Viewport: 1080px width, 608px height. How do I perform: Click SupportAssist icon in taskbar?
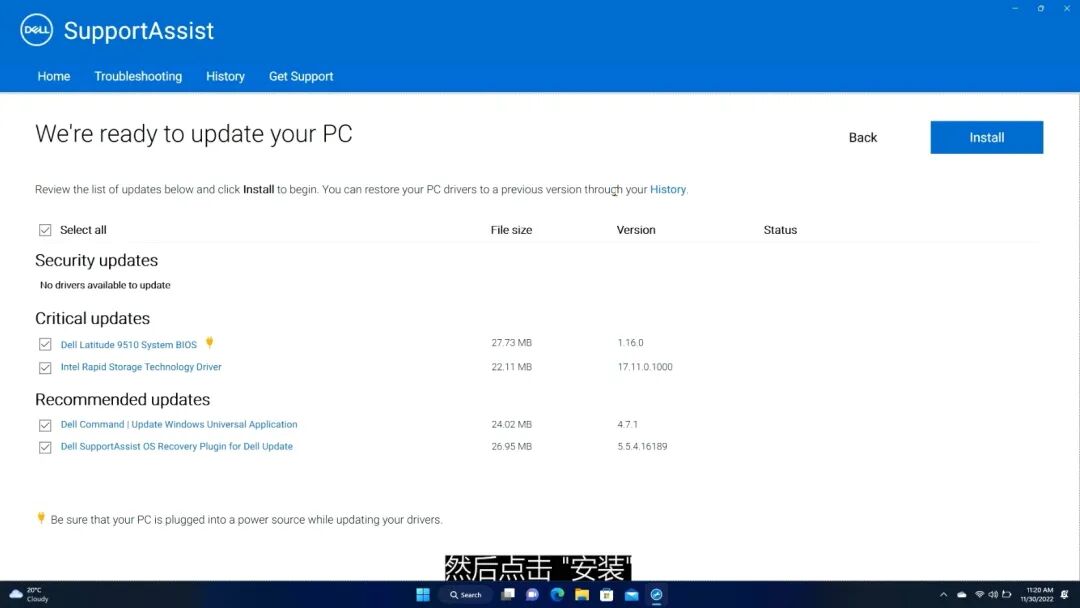click(656, 594)
